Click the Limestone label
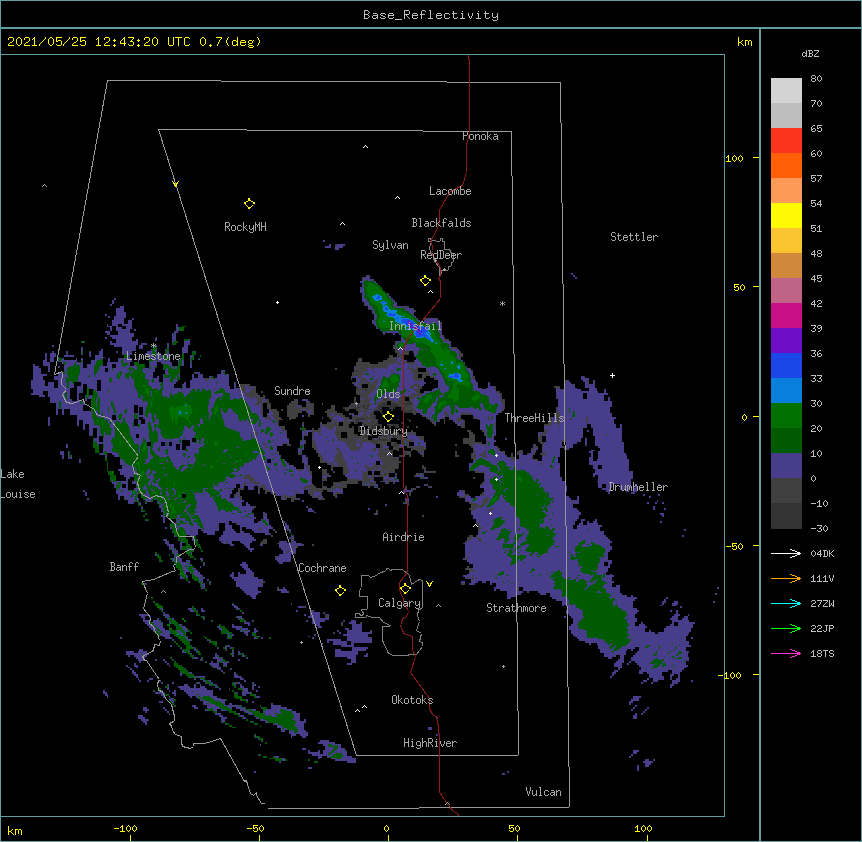The height and width of the screenshot is (842, 862). [153, 356]
